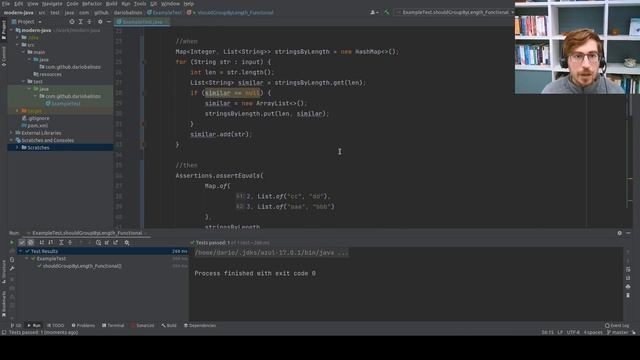Open Run panel settings gear icon
Viewport: 640px width, 360px height.
coord(620,233)
